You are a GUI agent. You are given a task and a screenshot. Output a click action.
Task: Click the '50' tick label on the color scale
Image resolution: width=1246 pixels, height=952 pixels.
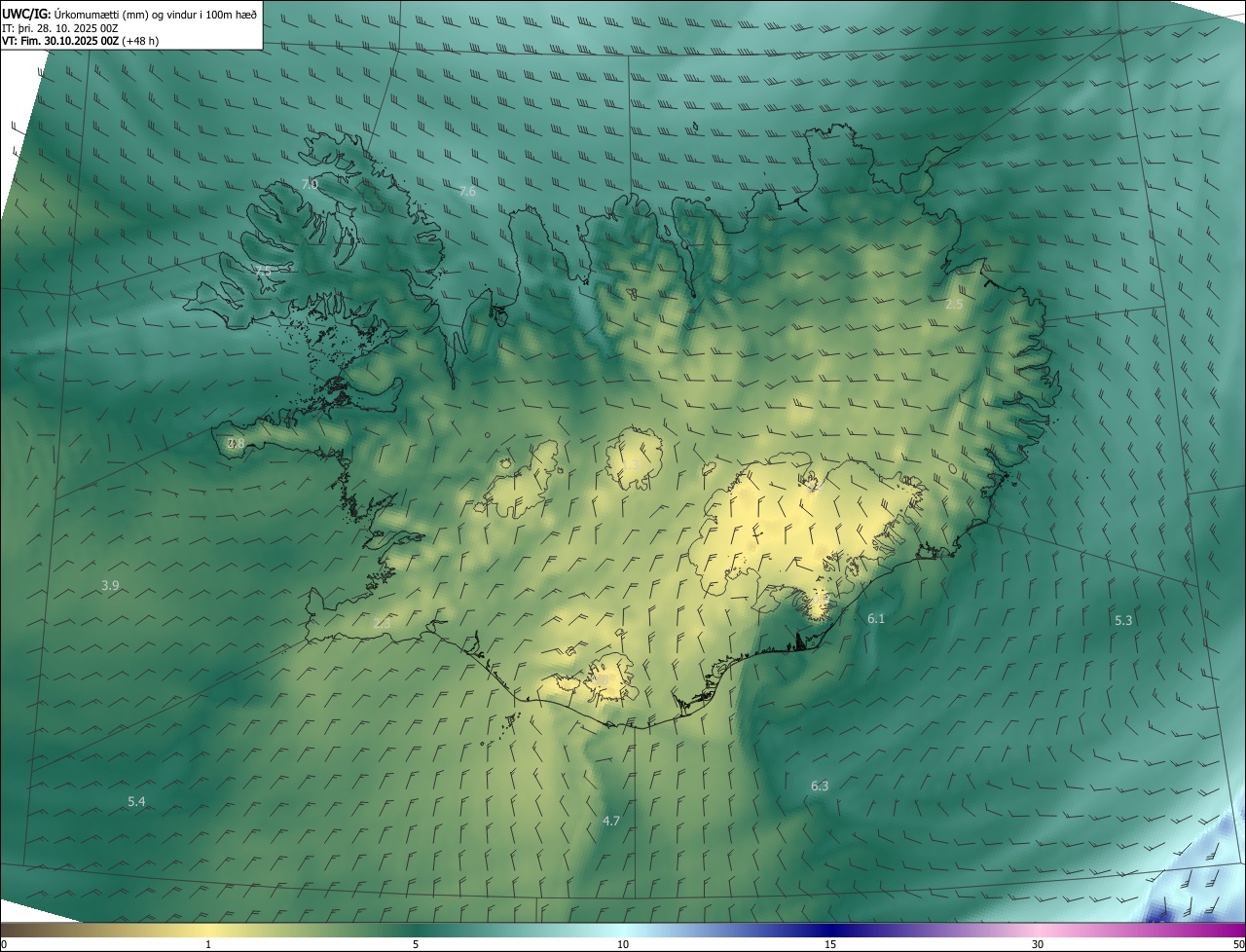tap(1238, 944)
